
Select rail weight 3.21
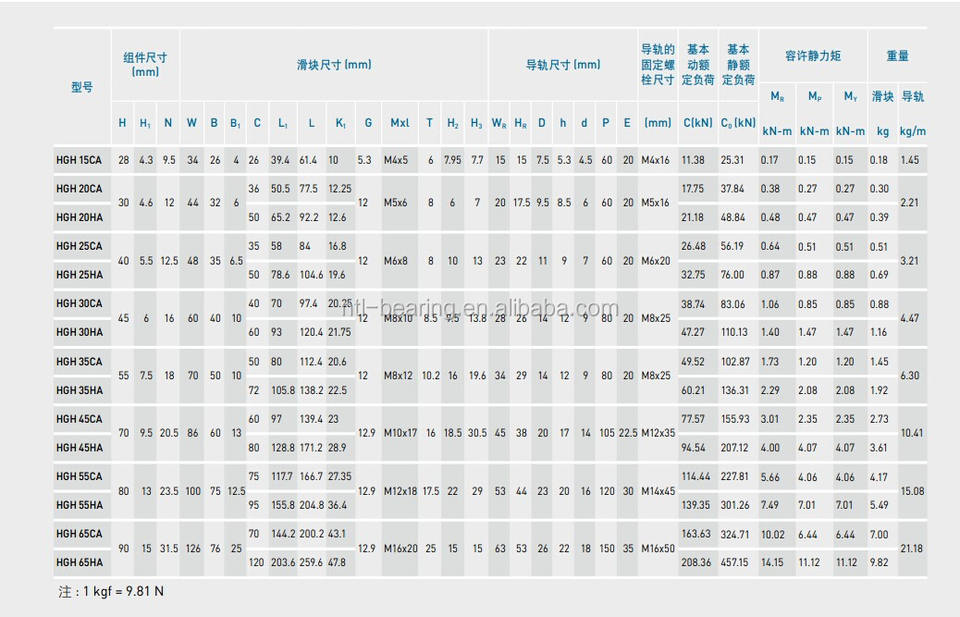click(910, 261)
